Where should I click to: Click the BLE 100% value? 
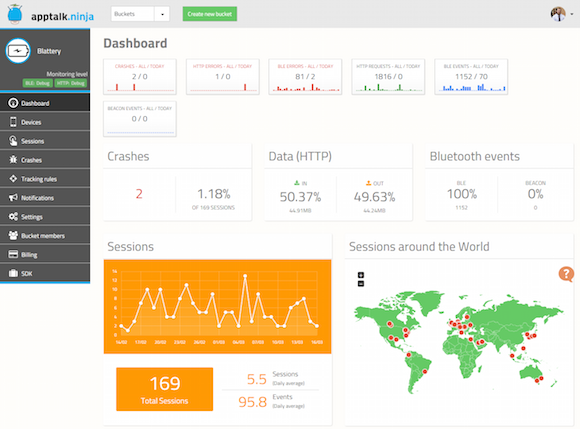(x=462, y=194)
